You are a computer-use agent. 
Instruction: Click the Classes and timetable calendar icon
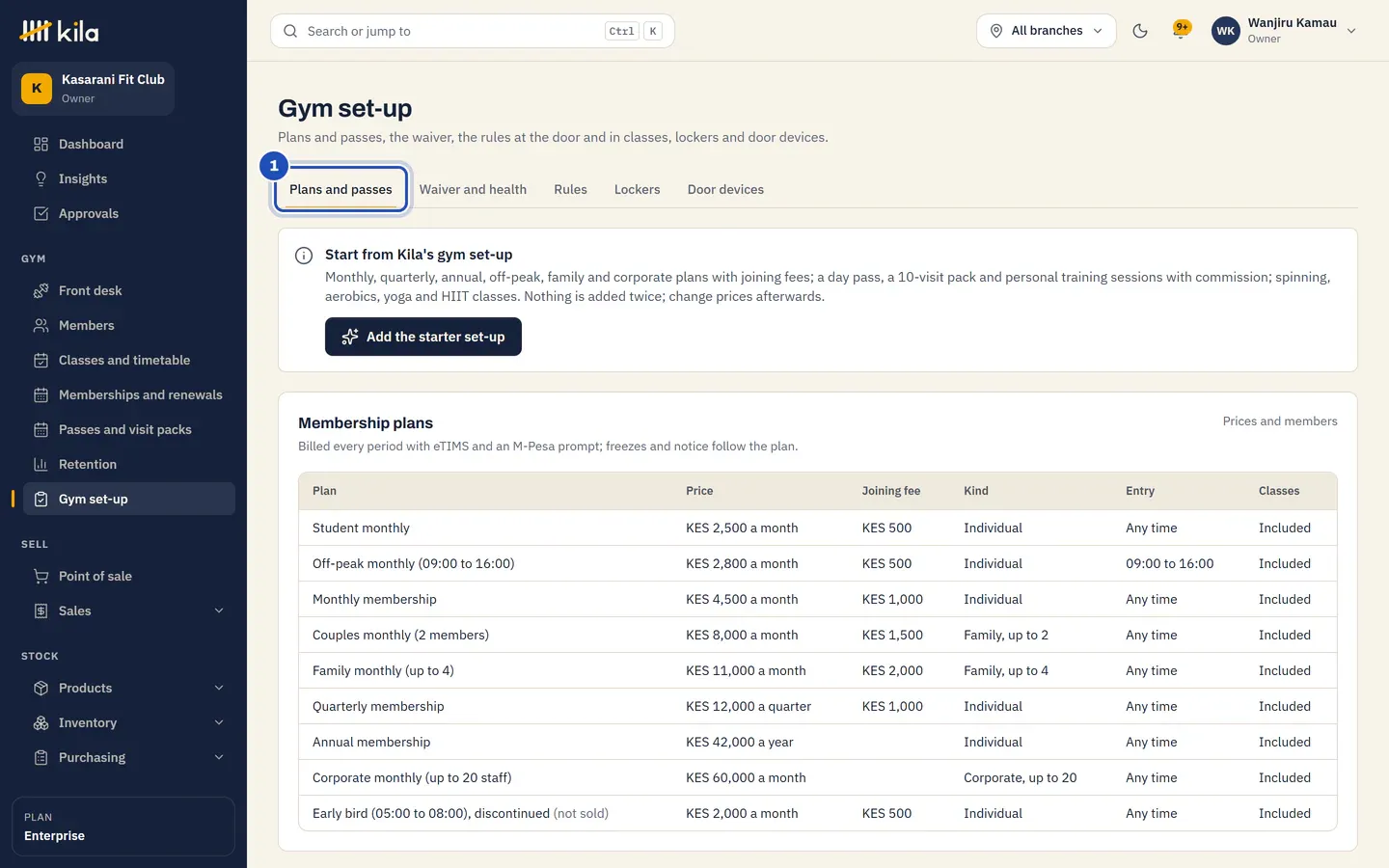[41, 360]
